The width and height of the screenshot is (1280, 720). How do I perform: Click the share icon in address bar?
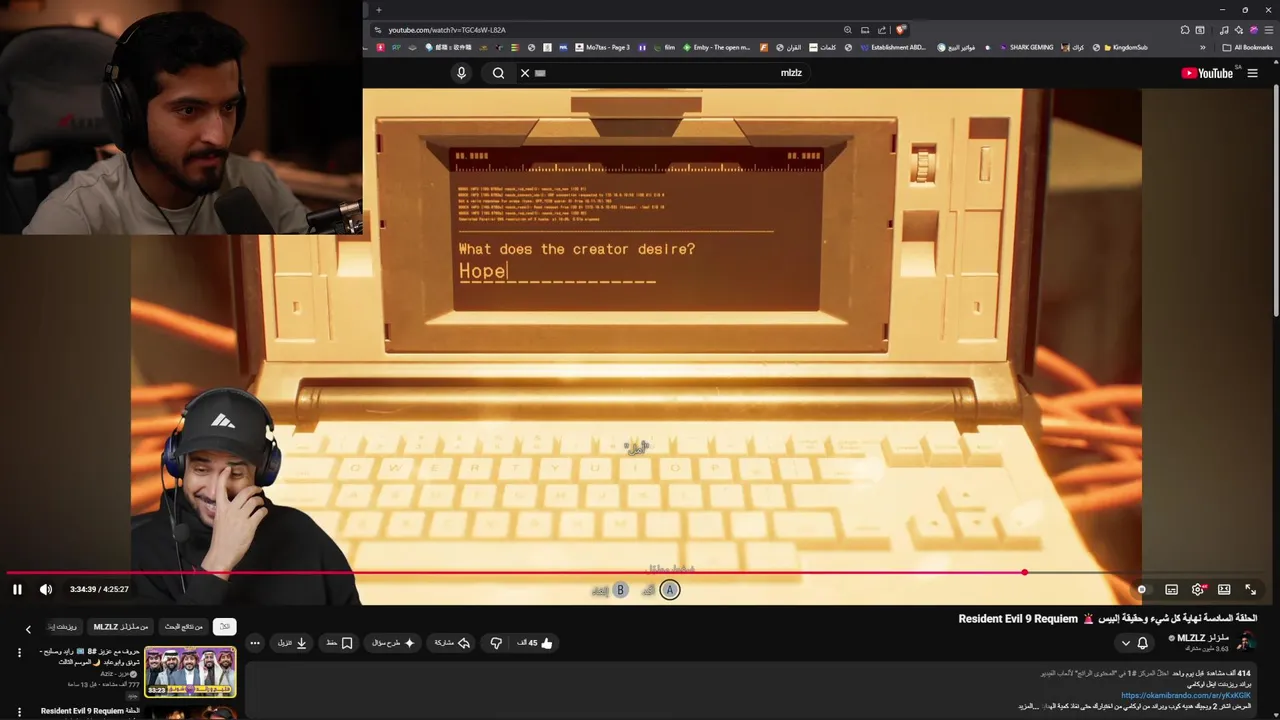(882, 30)
